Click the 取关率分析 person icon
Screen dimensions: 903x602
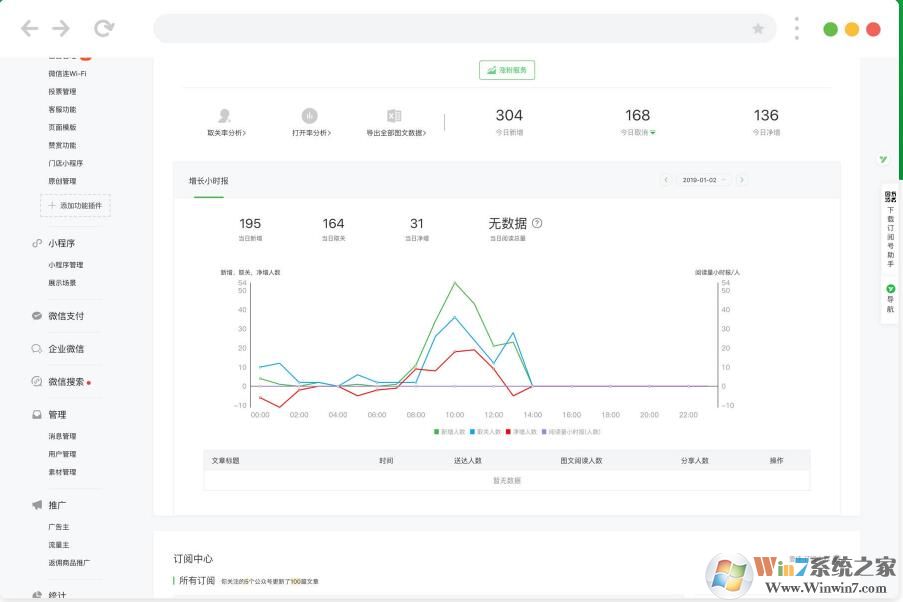(x=225, y=116)
